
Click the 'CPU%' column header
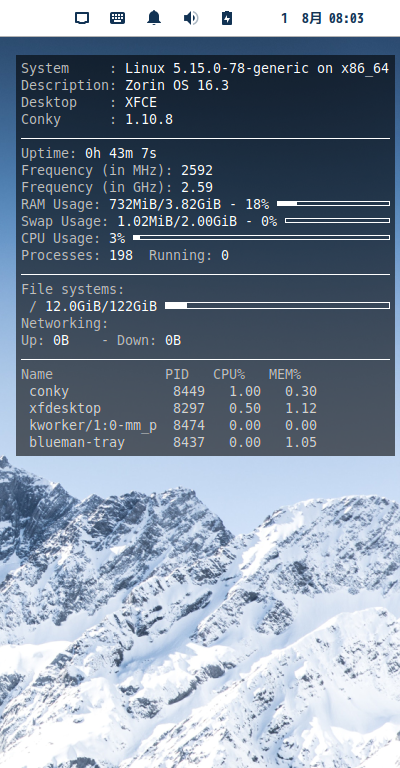229,375
